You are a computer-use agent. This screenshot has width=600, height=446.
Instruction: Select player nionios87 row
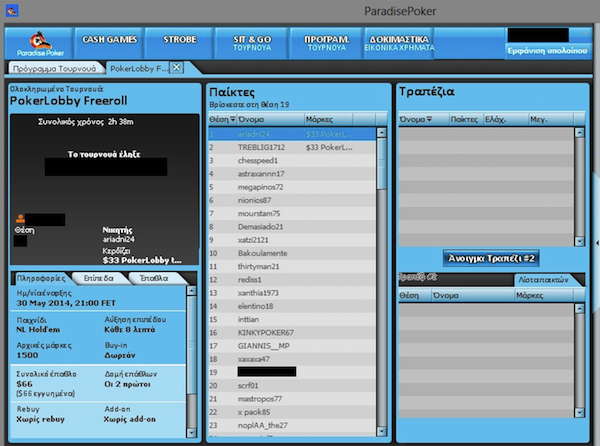coord(292,200)
